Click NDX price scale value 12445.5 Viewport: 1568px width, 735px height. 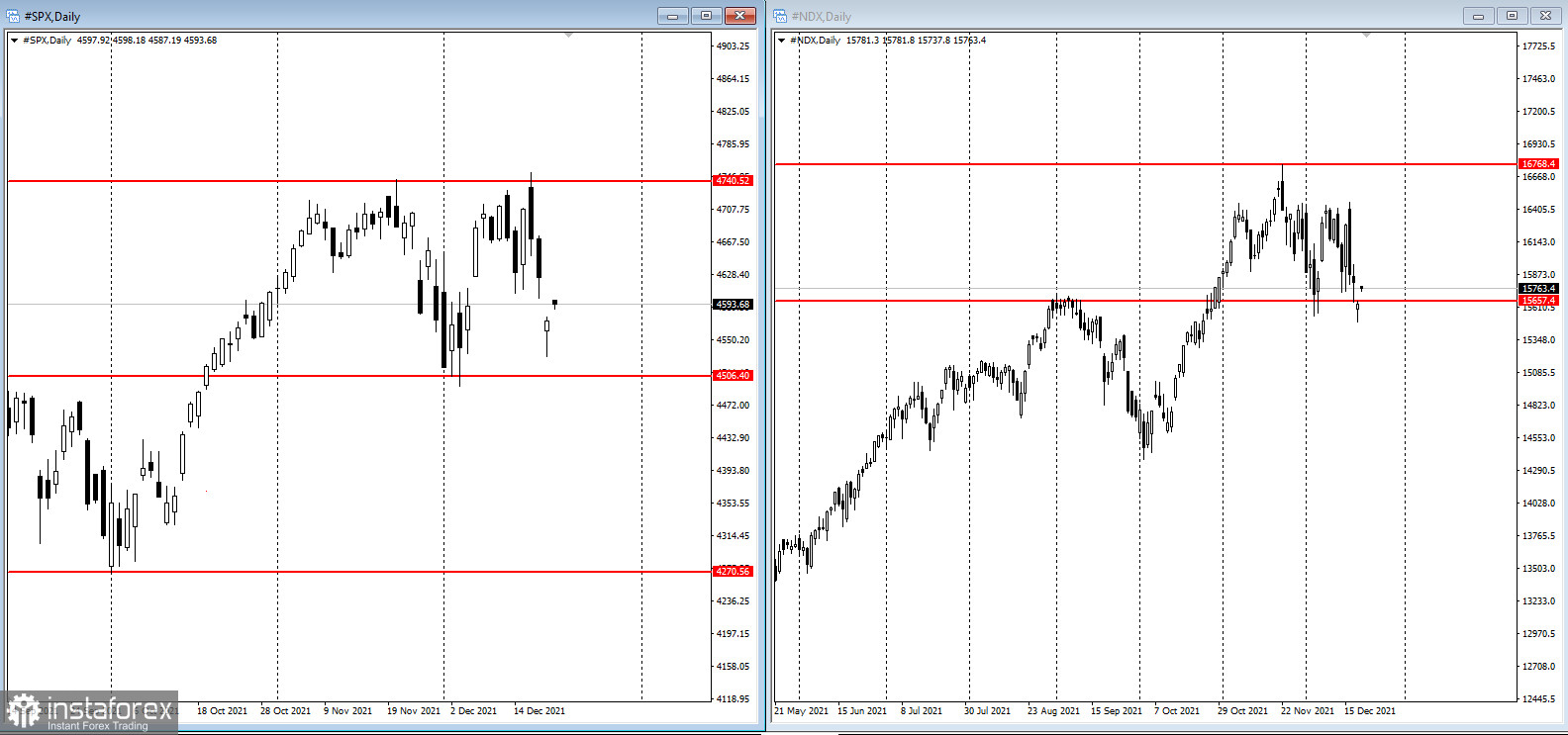pyautogui.click(x=1538, y=699)
